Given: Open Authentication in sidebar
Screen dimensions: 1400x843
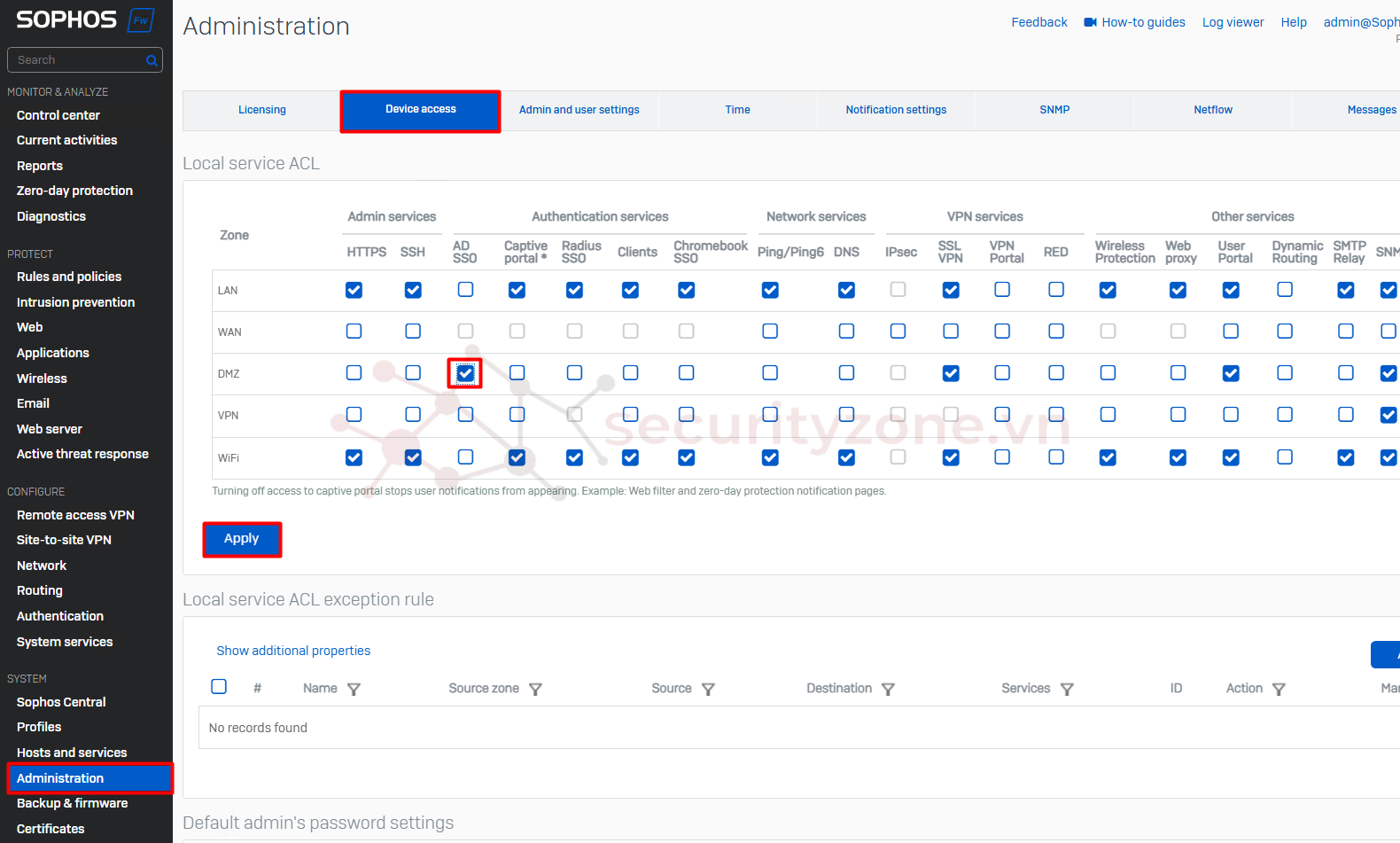Looking at the screenshot, I should coord(60,616).
